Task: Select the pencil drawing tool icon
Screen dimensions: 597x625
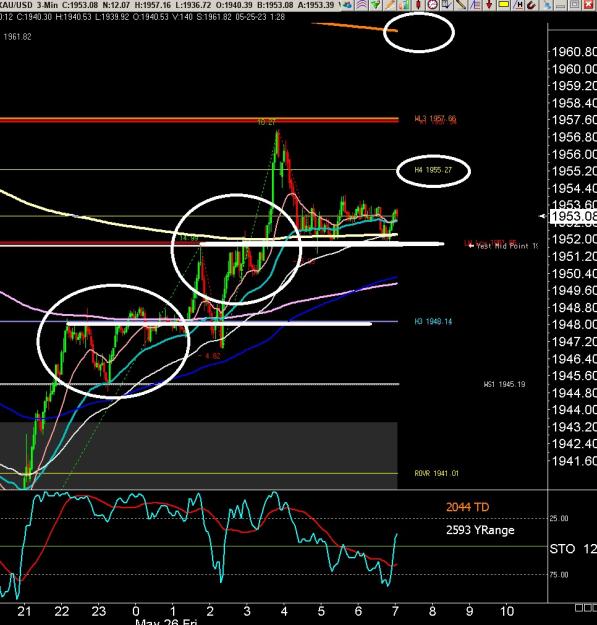Action: pos(390,5)
